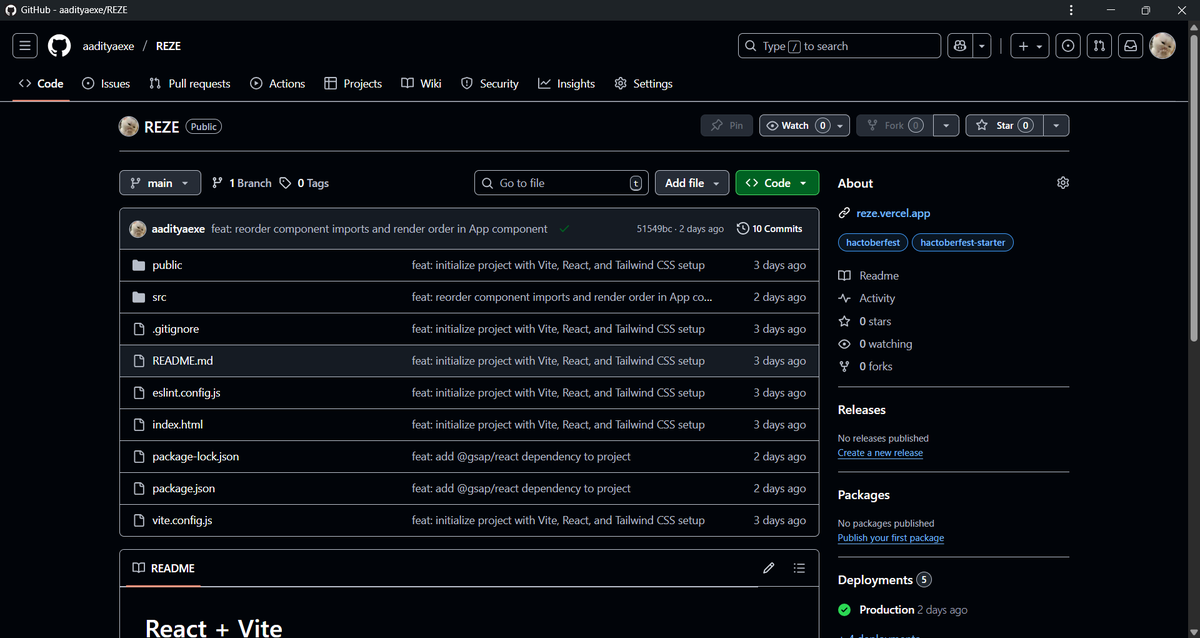Open the 0 watching link

[875, 344]
